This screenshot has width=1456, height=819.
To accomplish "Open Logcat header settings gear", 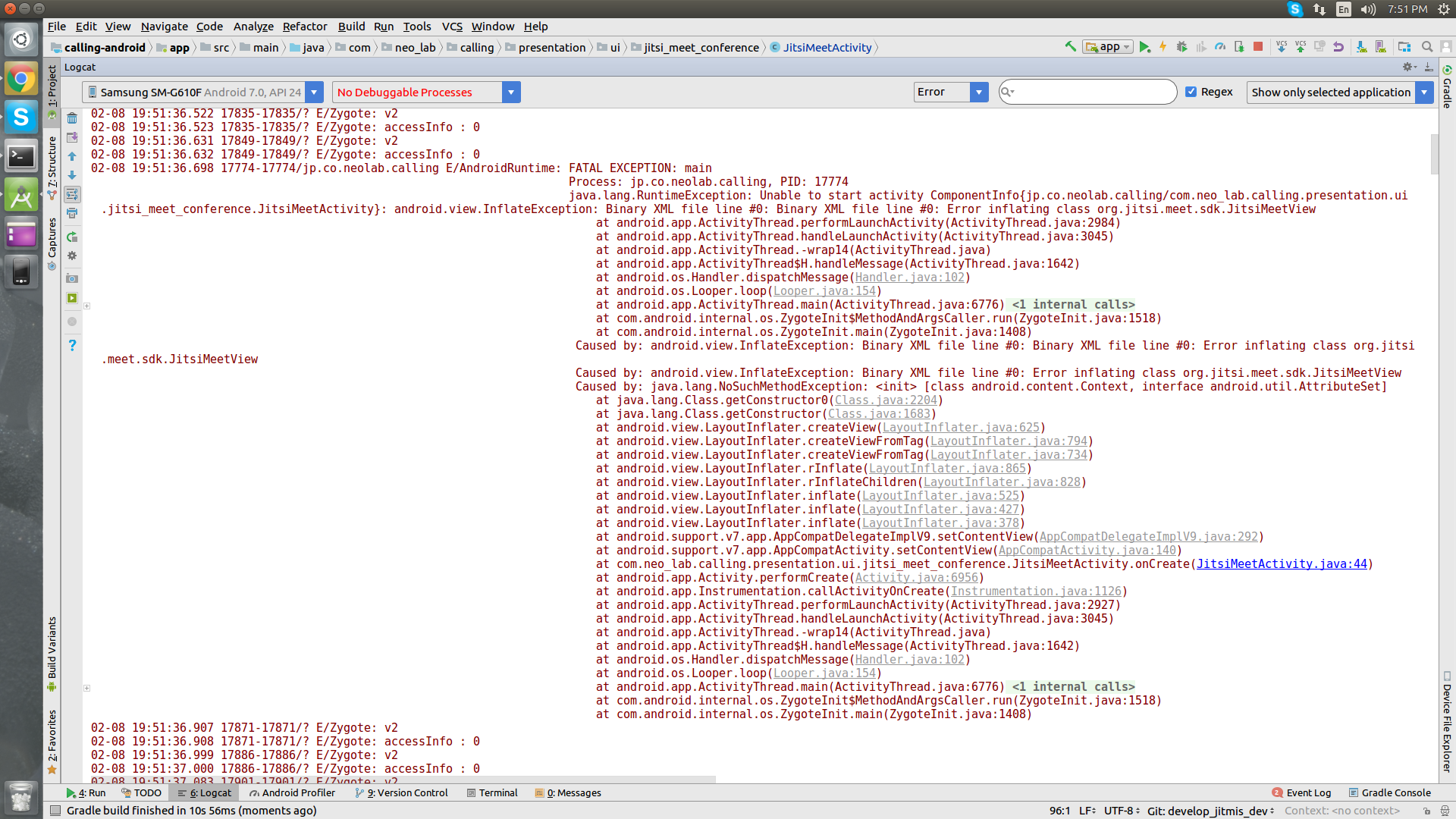I will (x=1408, y=67).
